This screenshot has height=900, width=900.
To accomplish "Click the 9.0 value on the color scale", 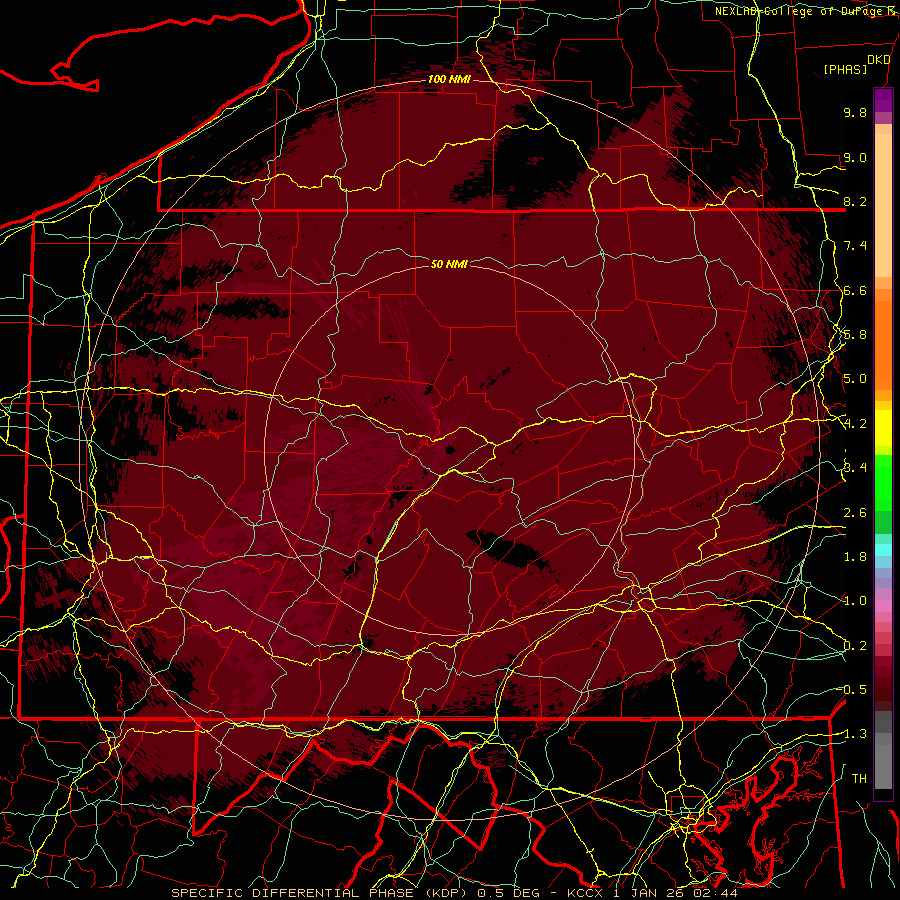I will point(855,157).
